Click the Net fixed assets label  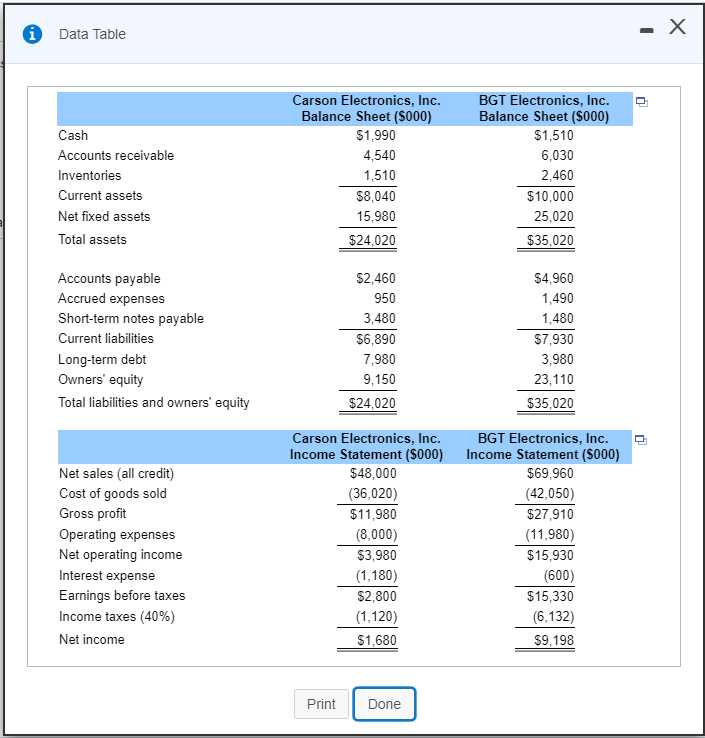coord(104,217)
